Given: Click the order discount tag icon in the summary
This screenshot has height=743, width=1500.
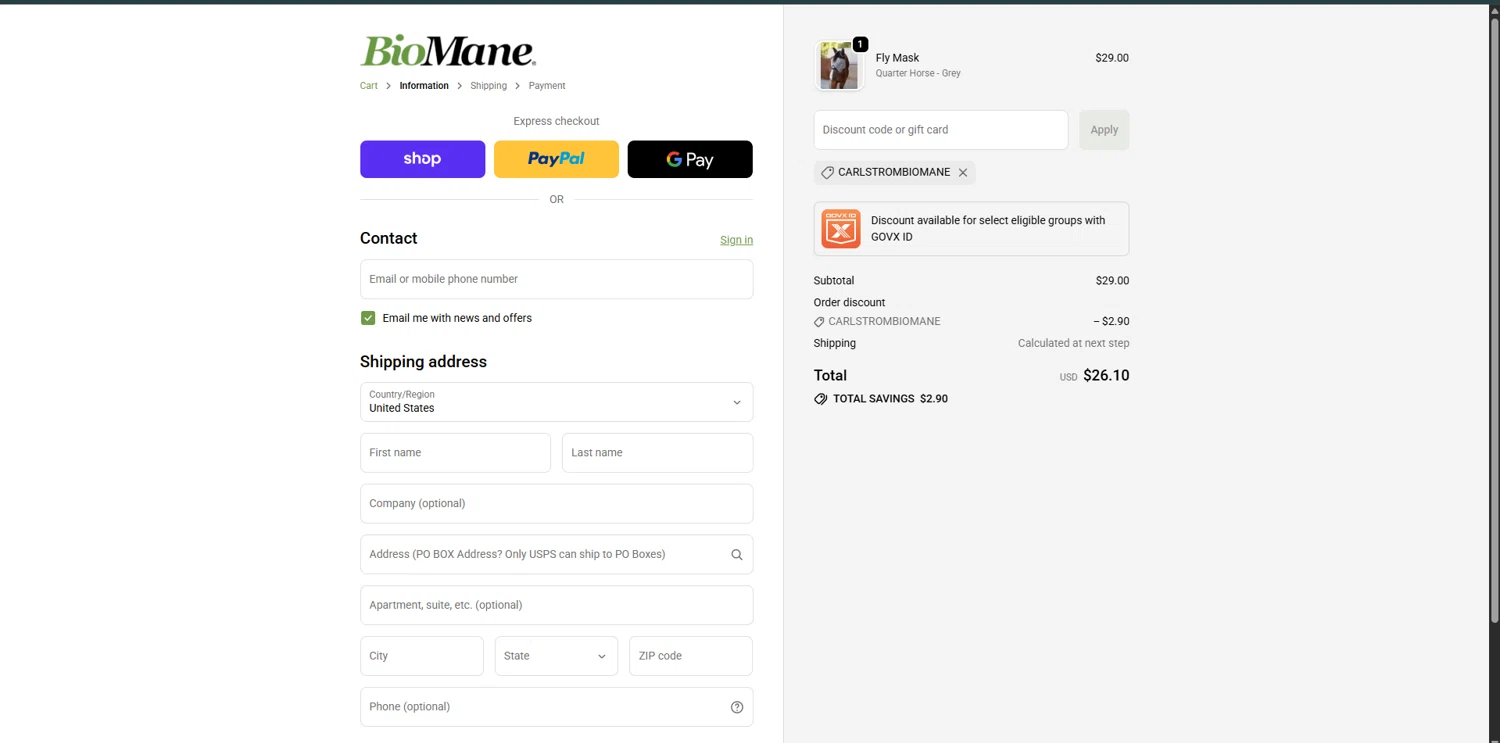Looking at the screenshot, I should tap(819, 322).
